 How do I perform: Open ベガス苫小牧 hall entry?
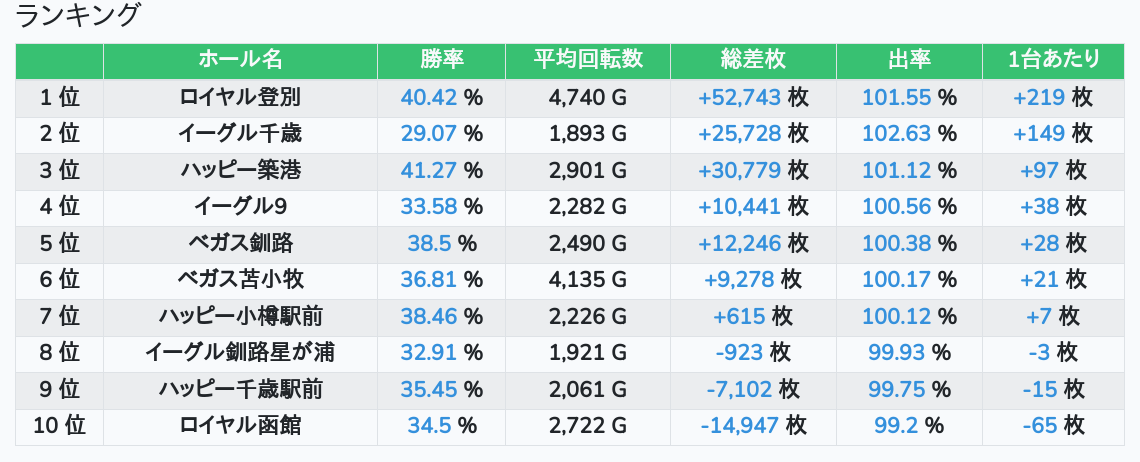tap(240, 280)
